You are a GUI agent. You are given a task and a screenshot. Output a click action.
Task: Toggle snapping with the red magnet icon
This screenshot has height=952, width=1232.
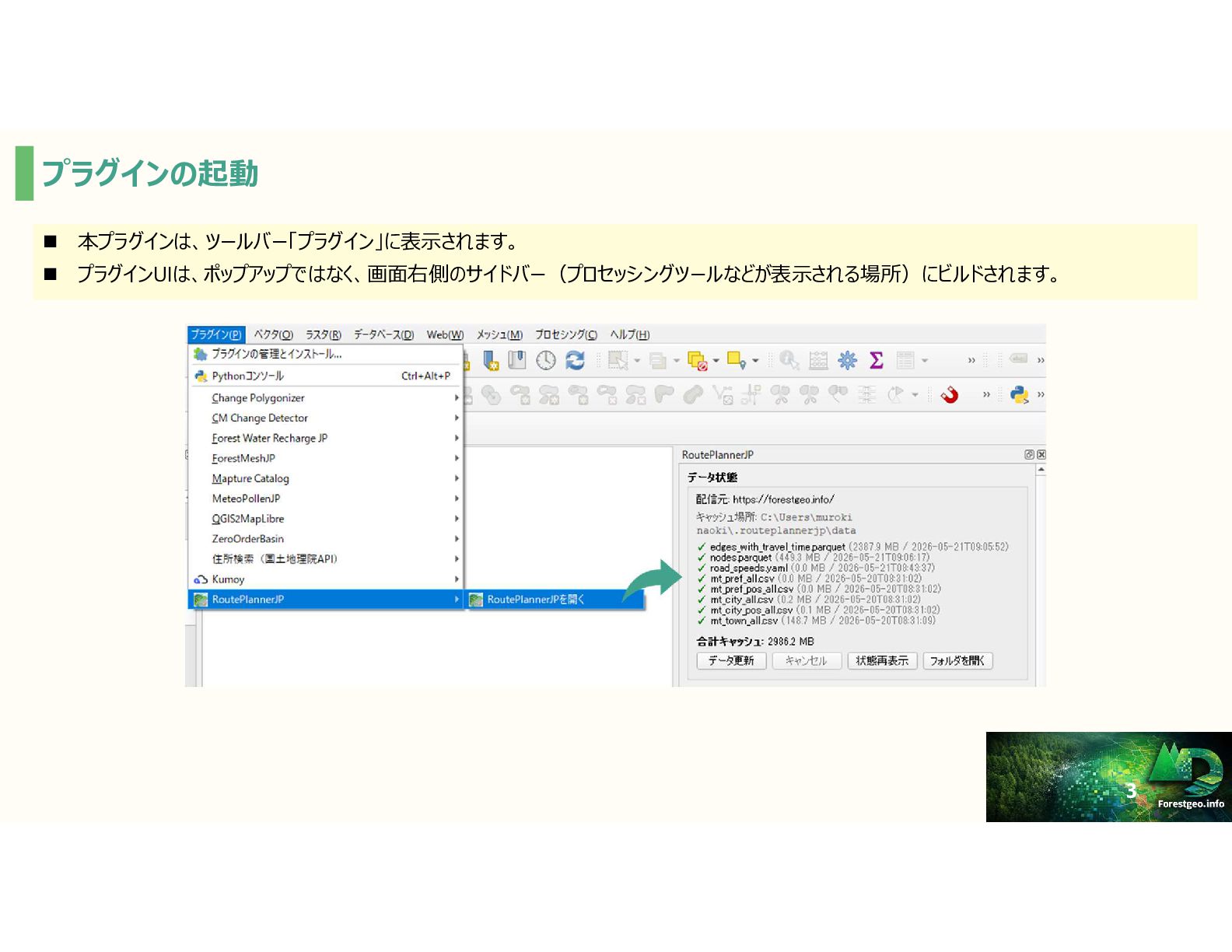coord(950,395)
